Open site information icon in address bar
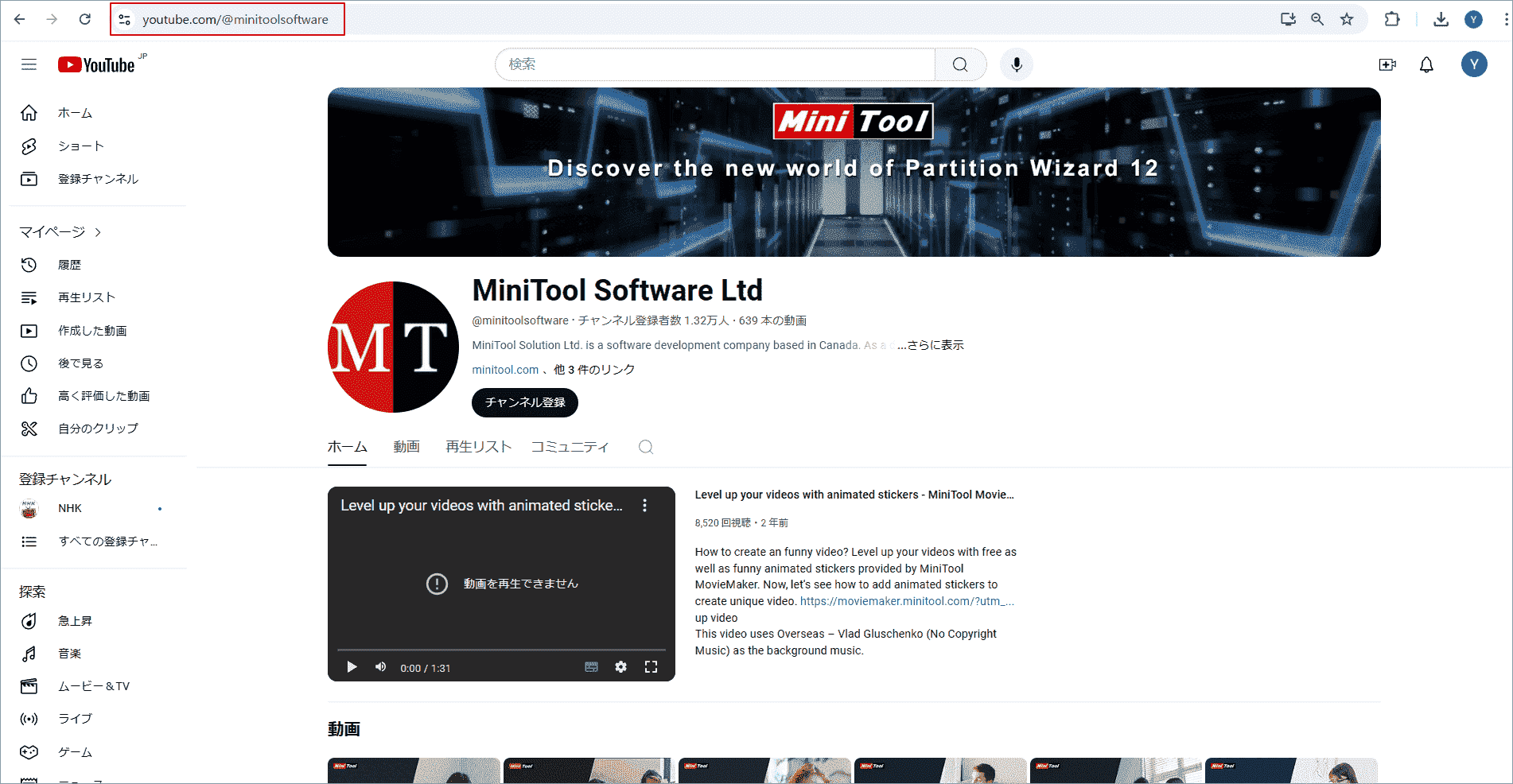Viewport: 1513px width, 784px height. coord(124,19)
